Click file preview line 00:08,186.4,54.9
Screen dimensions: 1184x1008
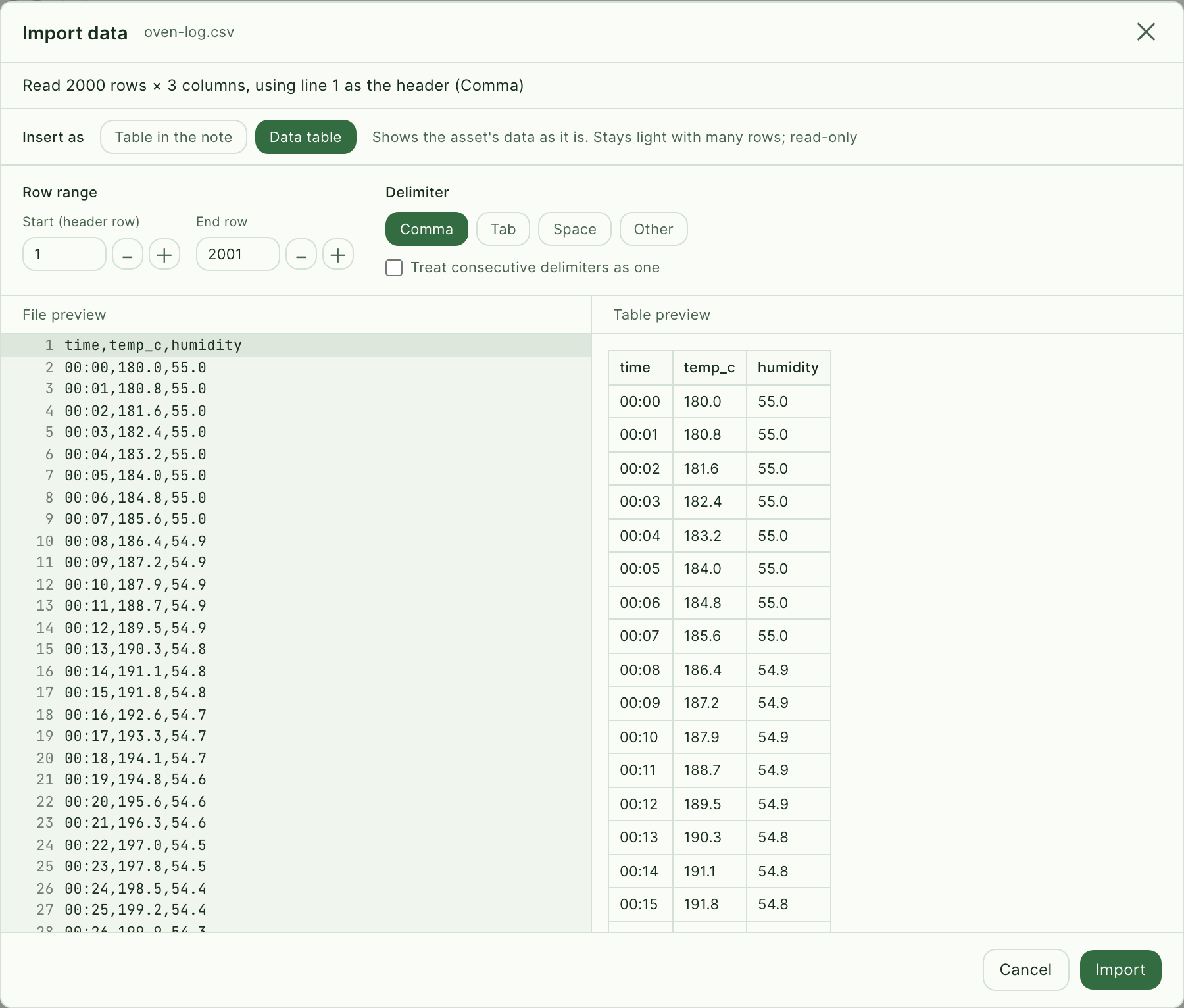click(296, 541)
